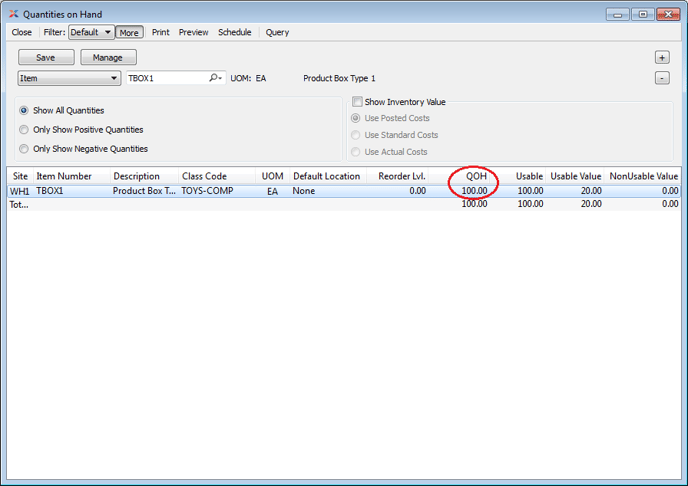
Task: Open the Default filter dropdown
Action: tap(90, 32)
